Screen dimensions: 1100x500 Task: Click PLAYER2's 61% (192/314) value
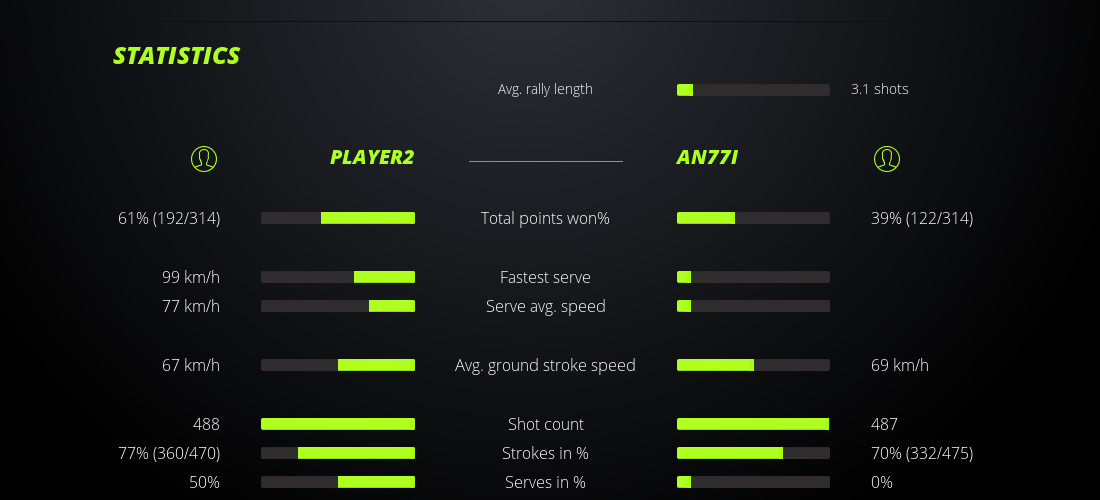[x=169, y=218]
